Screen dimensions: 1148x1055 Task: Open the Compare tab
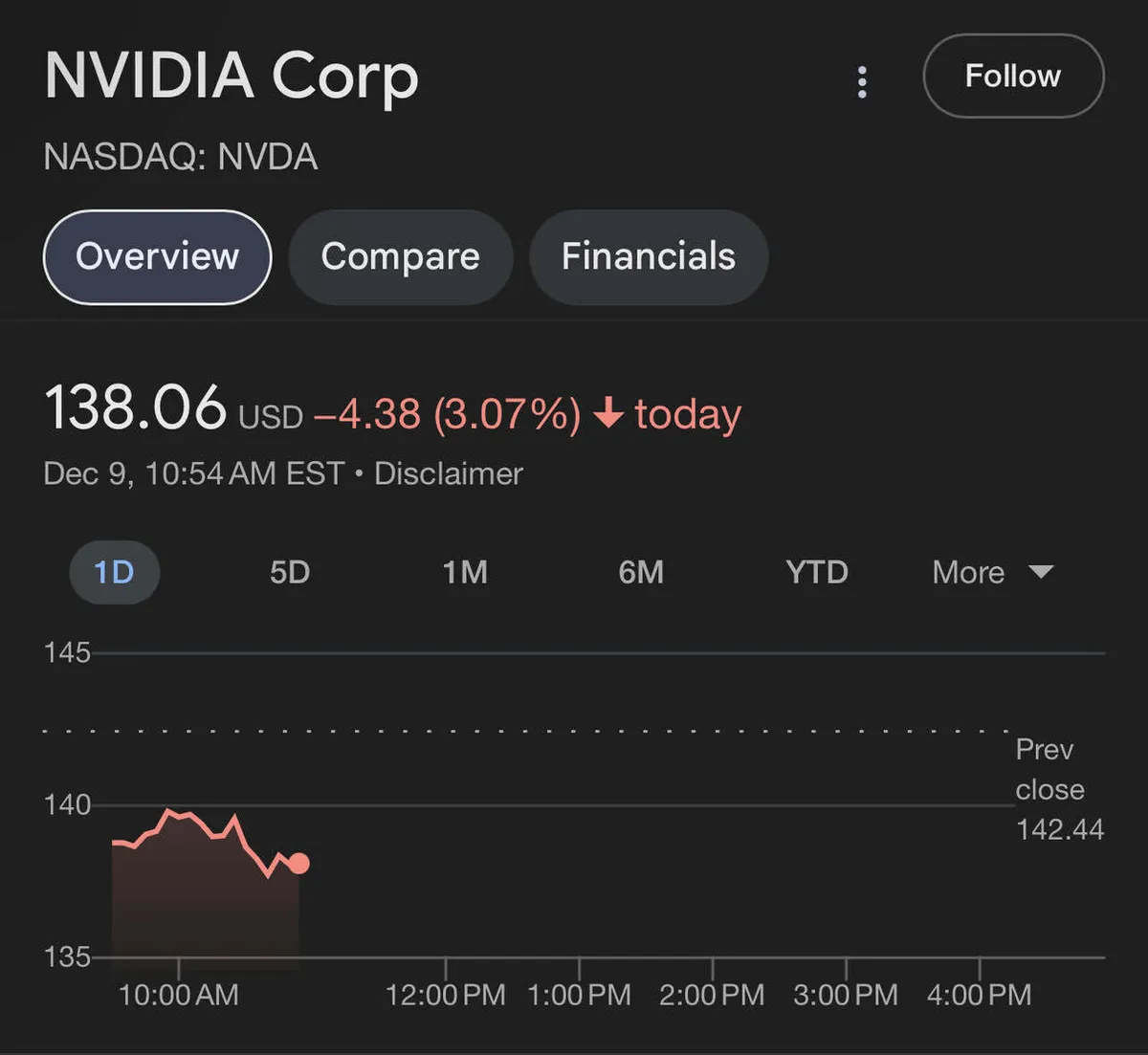pyautogui.click(x=400, y=256)
